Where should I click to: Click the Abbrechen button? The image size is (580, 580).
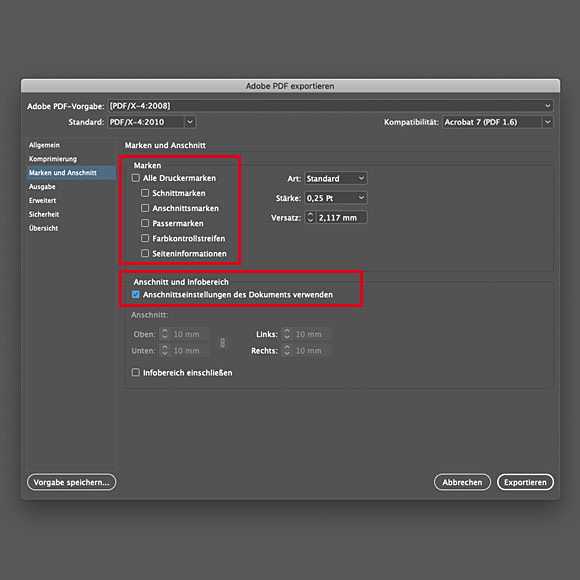[462, 482]
